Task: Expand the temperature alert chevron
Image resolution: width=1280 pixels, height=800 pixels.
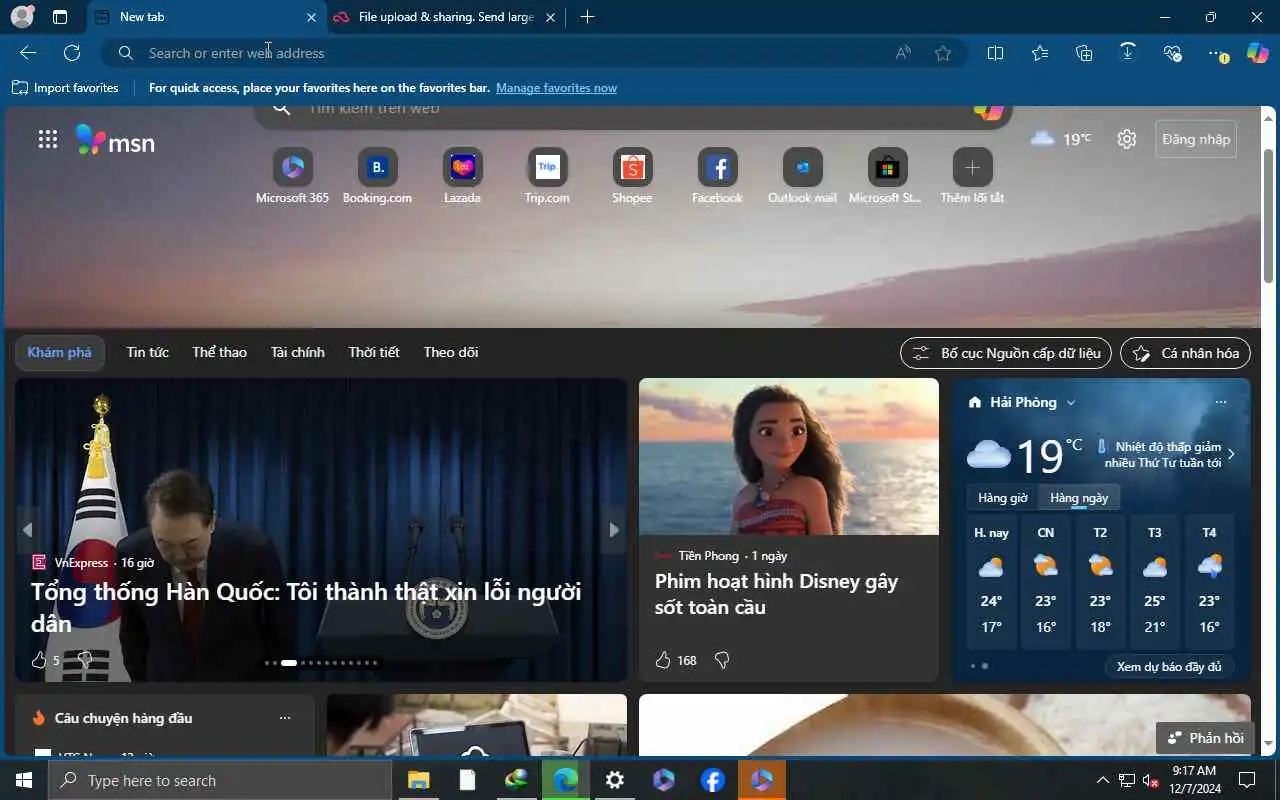Action: [1231, 454]
